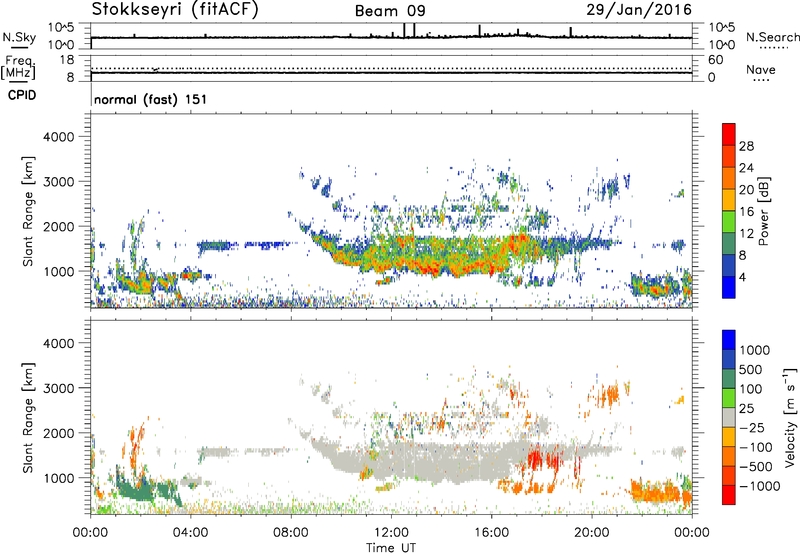This screenshot has height=554, width=800.
Task: Select '16:00' on the time axis
Action: (x=491, y=533)
